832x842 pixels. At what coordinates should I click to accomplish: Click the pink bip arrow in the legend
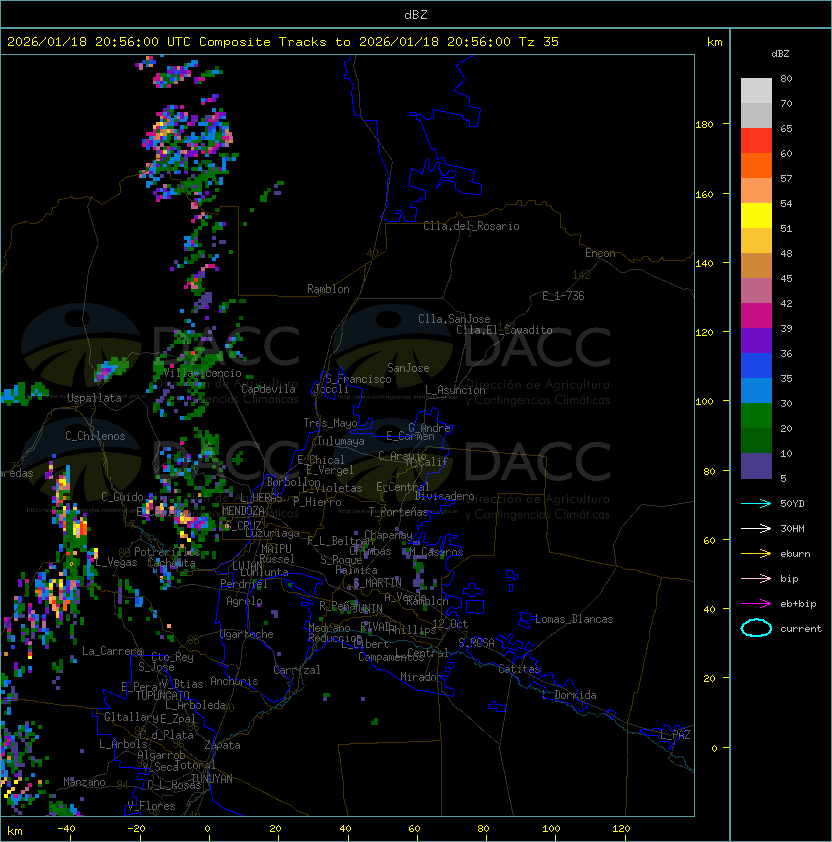click(x=756, y=578)
